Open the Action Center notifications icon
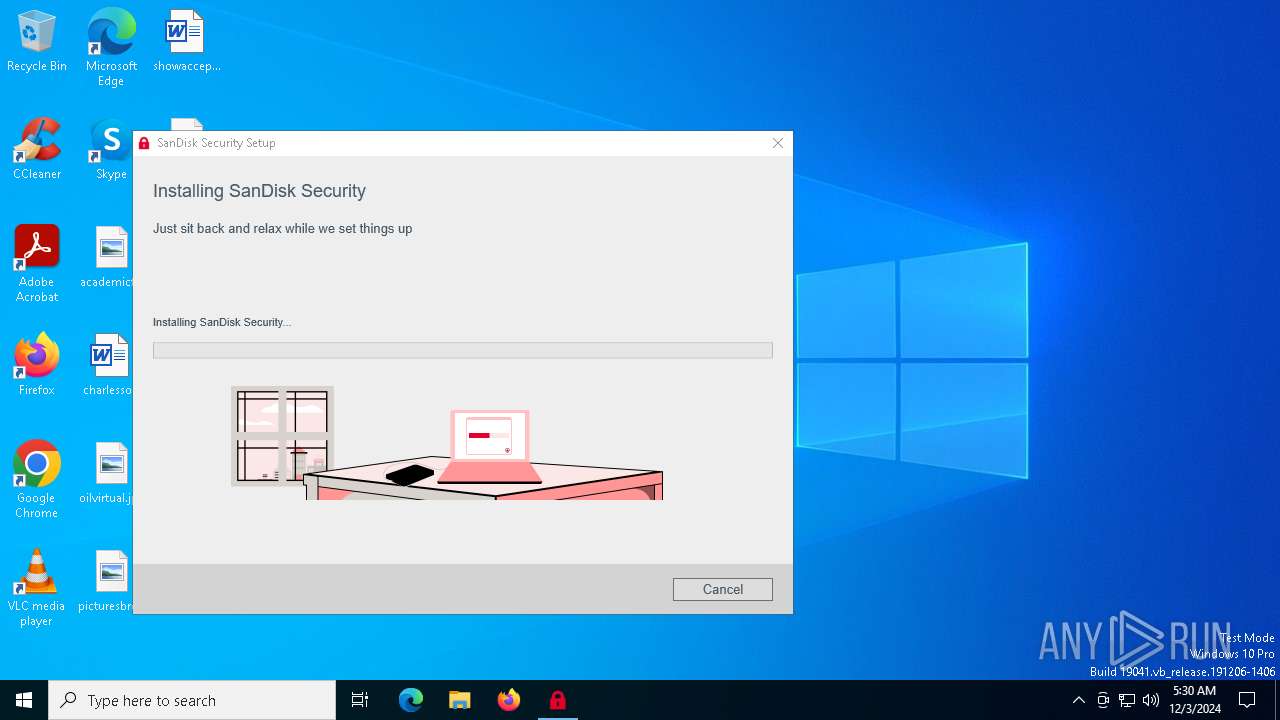The image size is (1280, 720). pos(1247,700)
